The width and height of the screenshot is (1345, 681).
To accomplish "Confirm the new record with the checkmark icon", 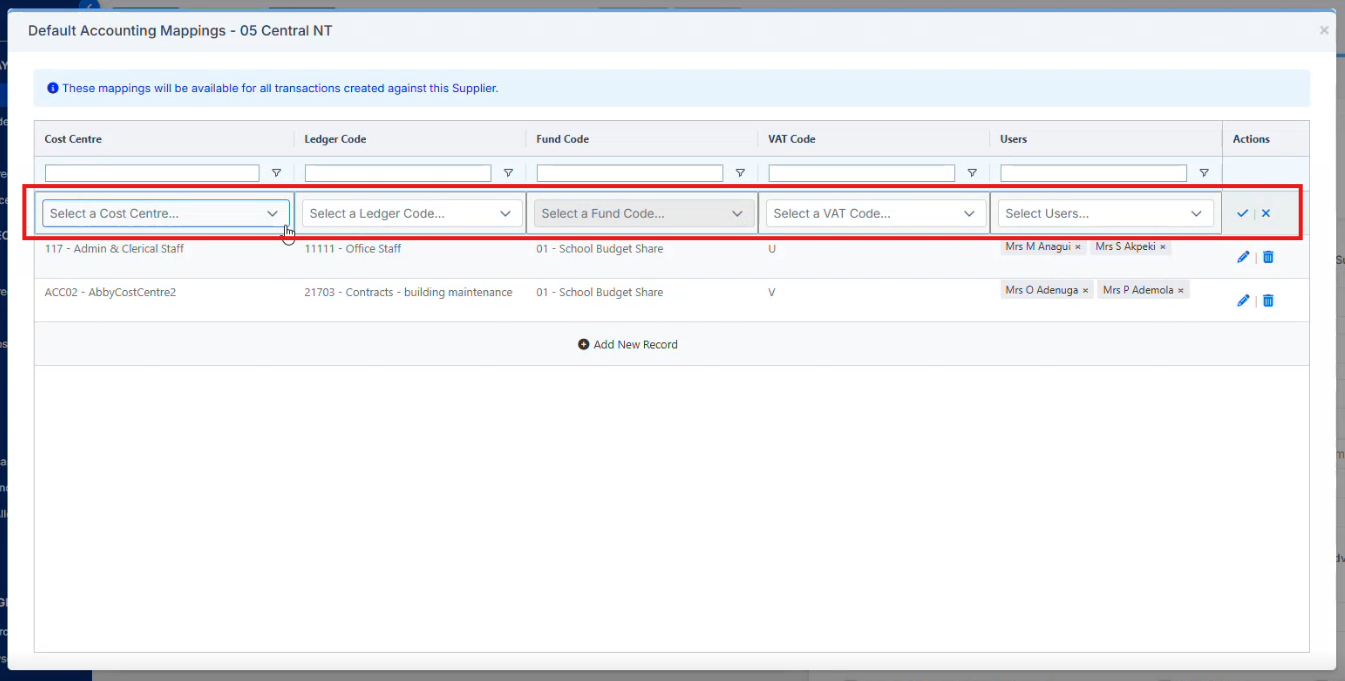I will 1242,213.
